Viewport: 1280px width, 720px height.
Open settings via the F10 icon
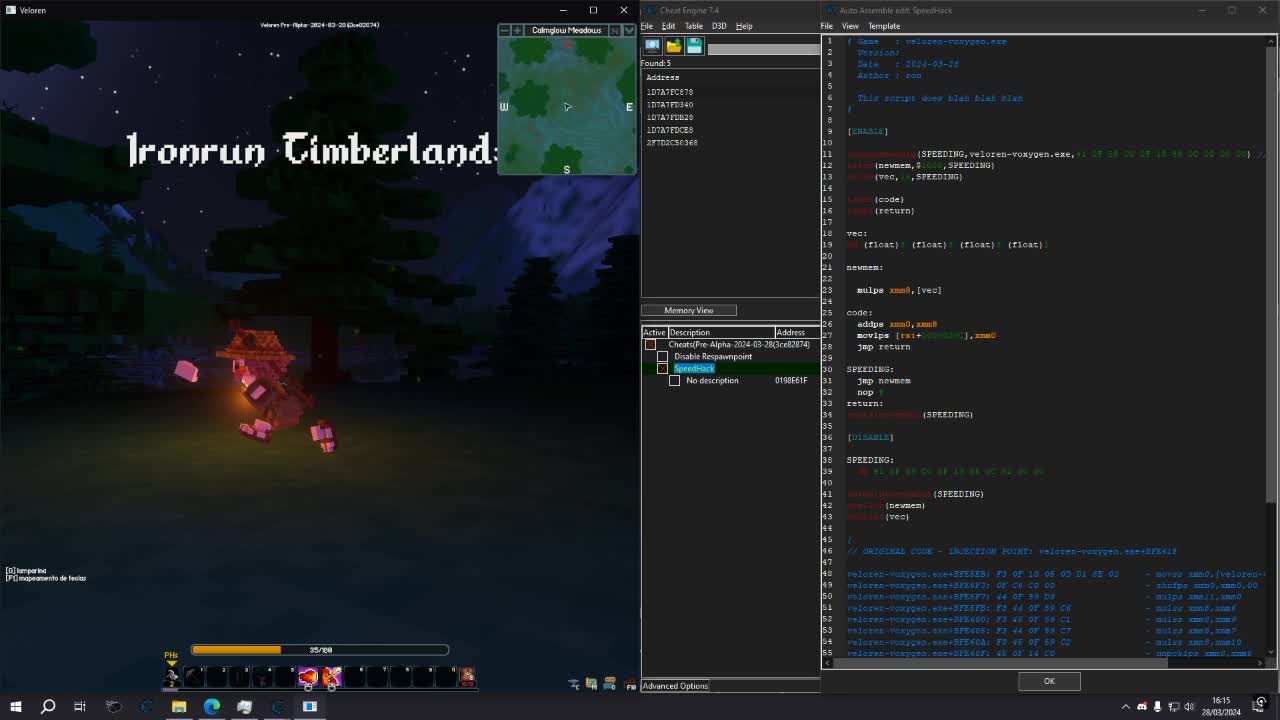coord(628,683)
